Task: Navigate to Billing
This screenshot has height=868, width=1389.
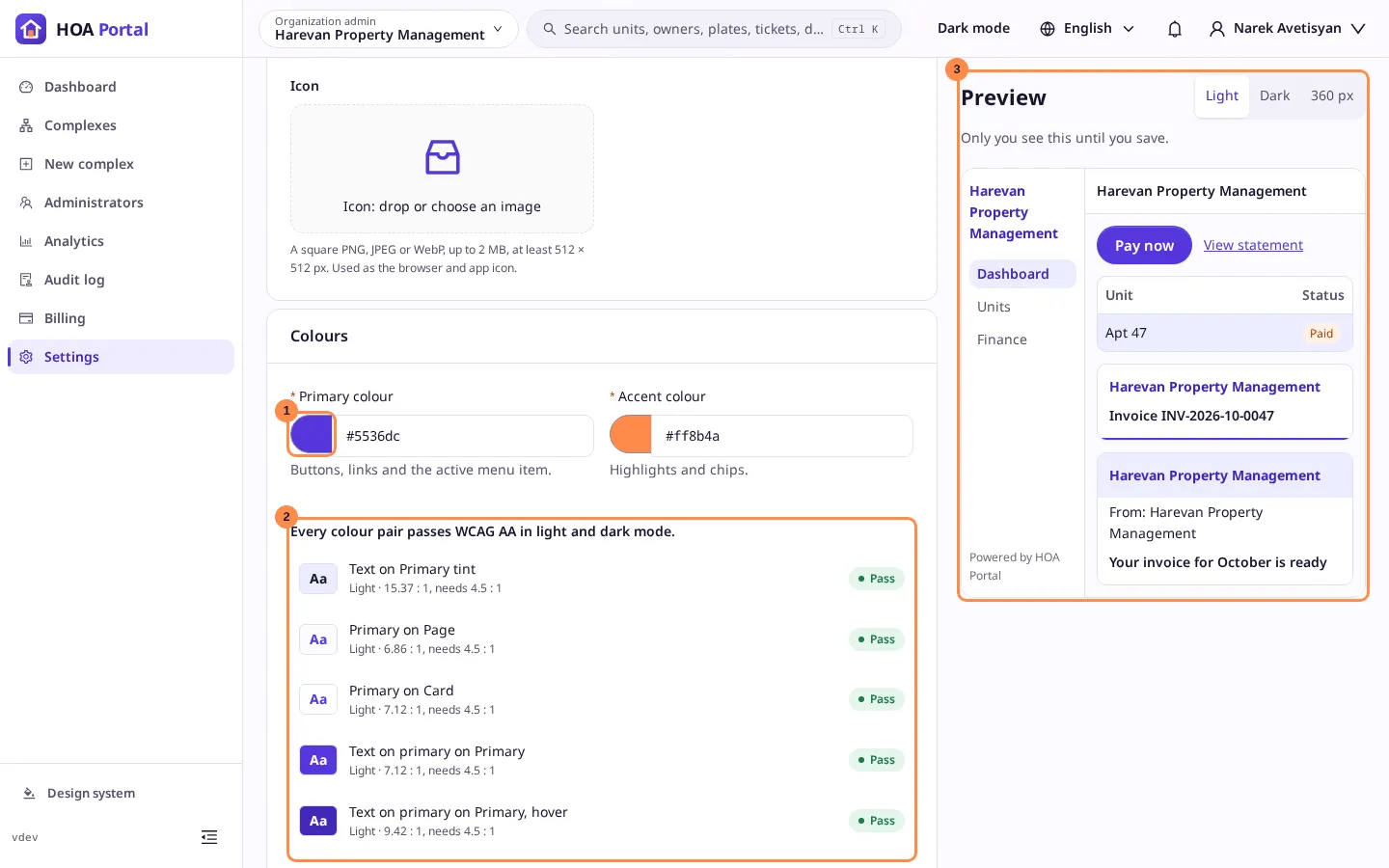Action: click(121, 318)
